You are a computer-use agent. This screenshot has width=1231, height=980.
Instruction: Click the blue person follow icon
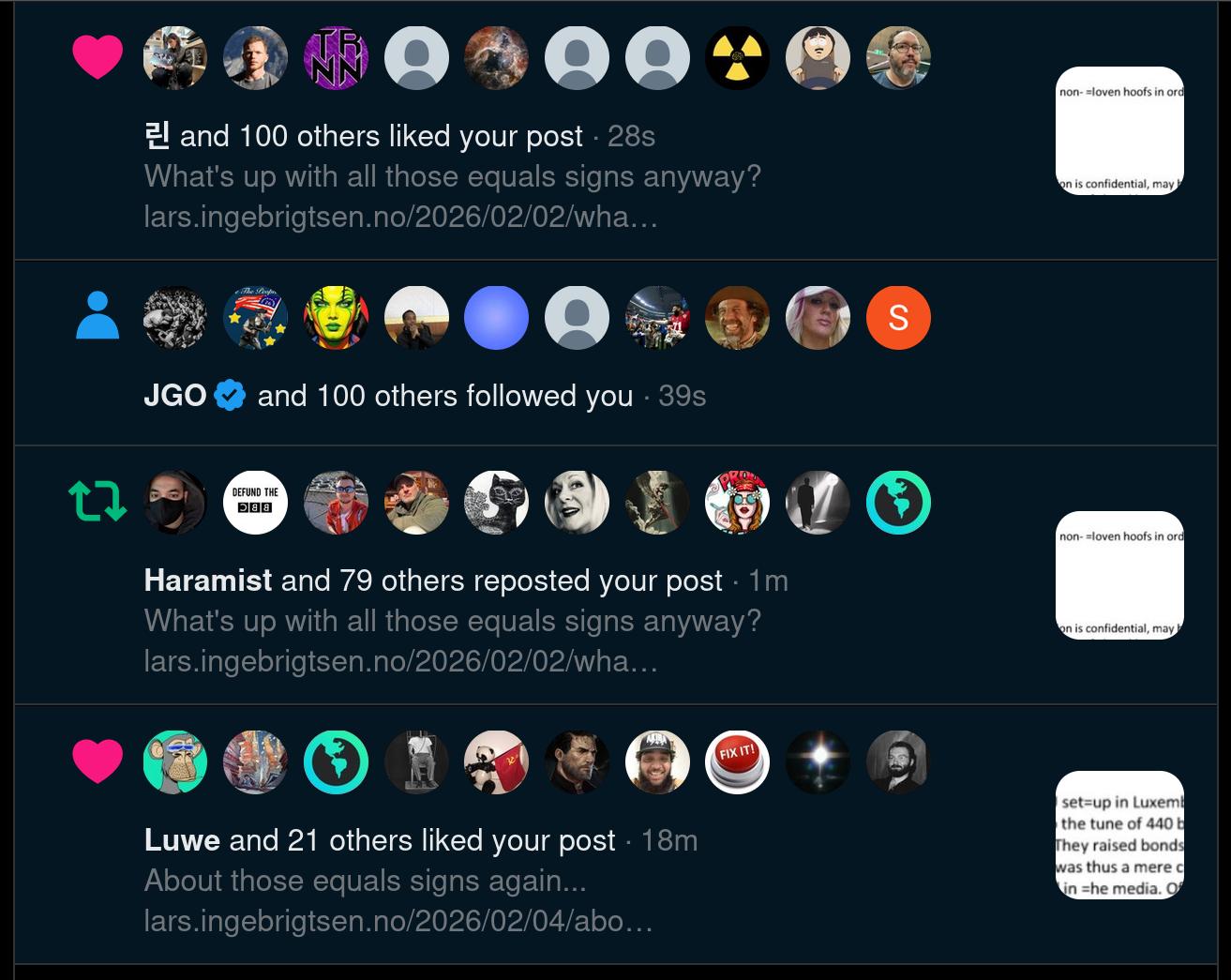pos(98,316)
